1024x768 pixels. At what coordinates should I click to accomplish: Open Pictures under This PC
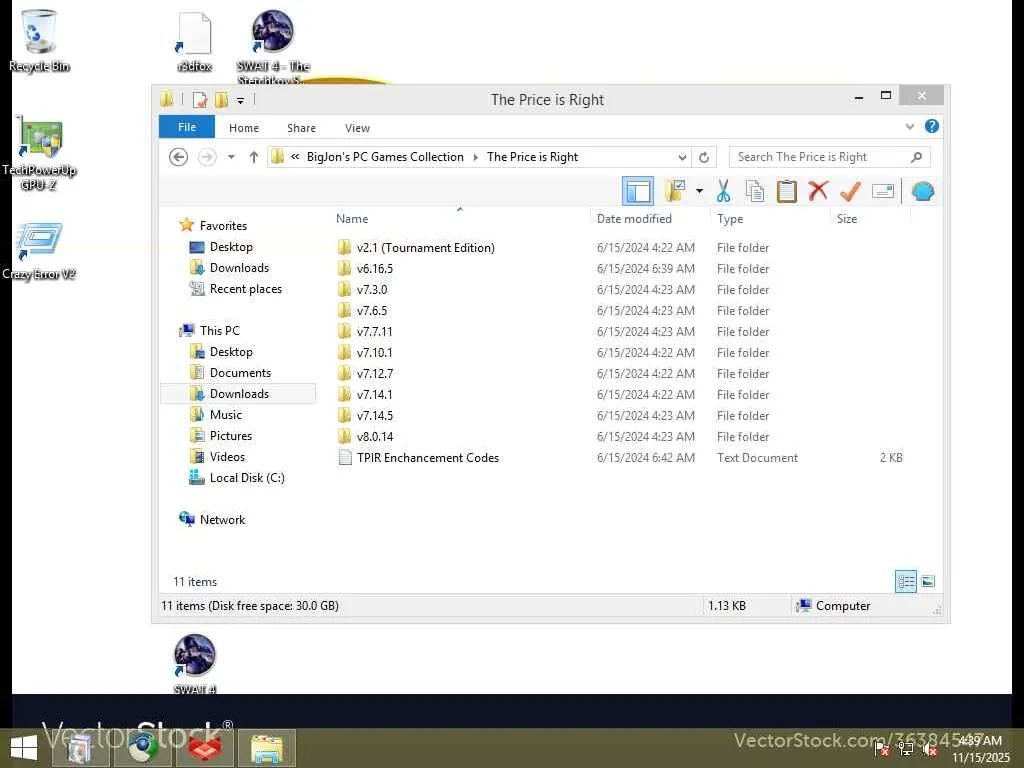click(x=231, y=436)
